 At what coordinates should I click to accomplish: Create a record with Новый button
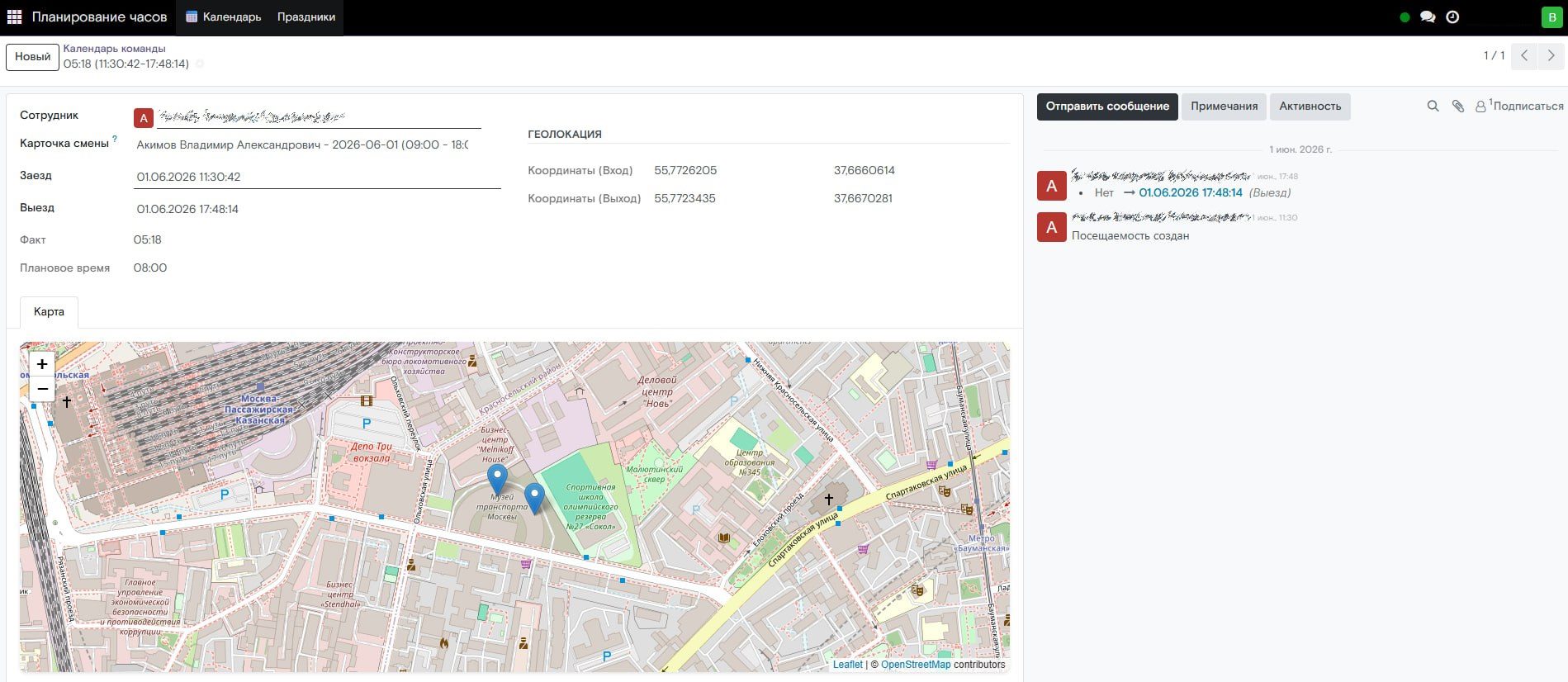pos(33,57)
